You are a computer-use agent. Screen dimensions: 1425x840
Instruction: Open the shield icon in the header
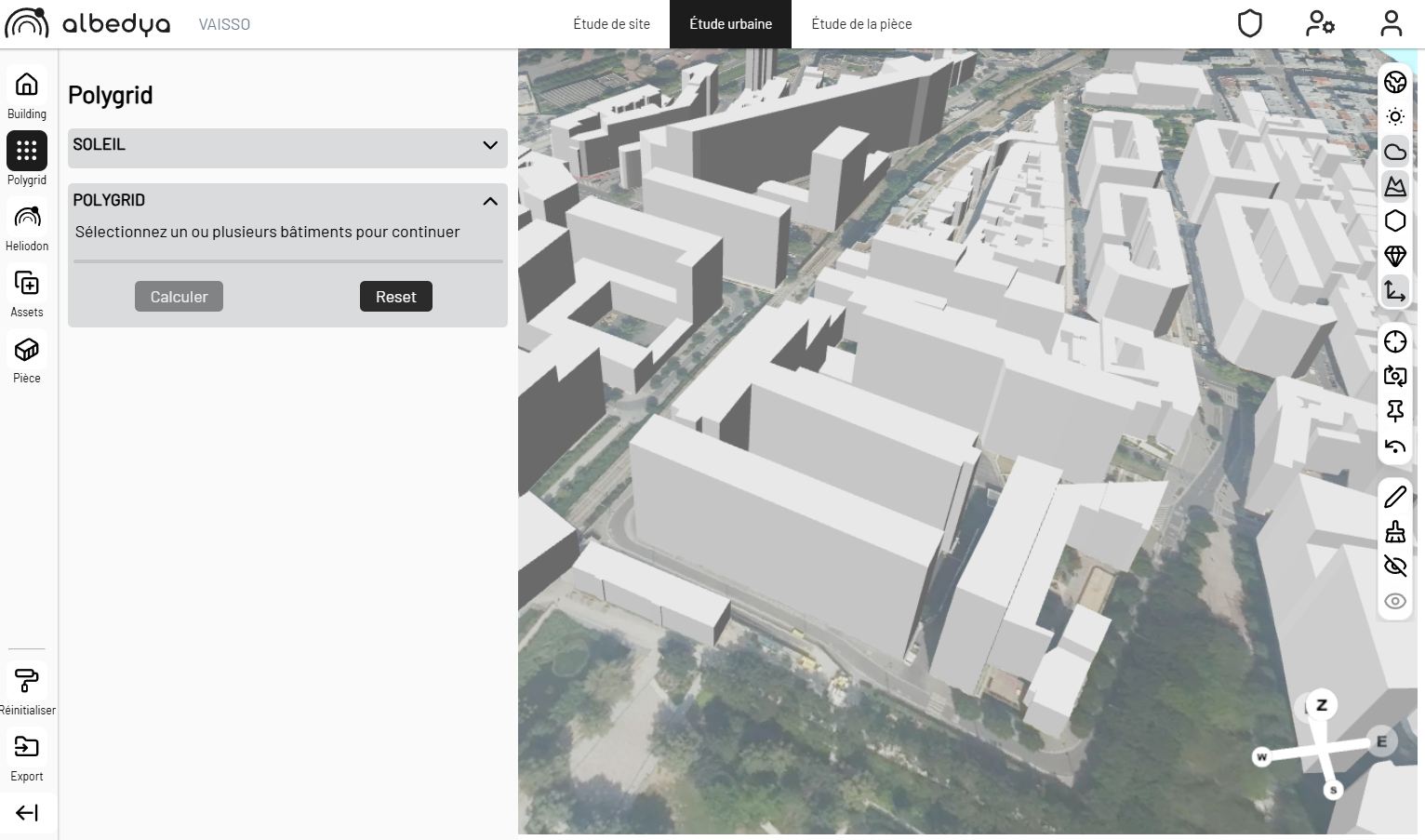(x=1250, y=23)
